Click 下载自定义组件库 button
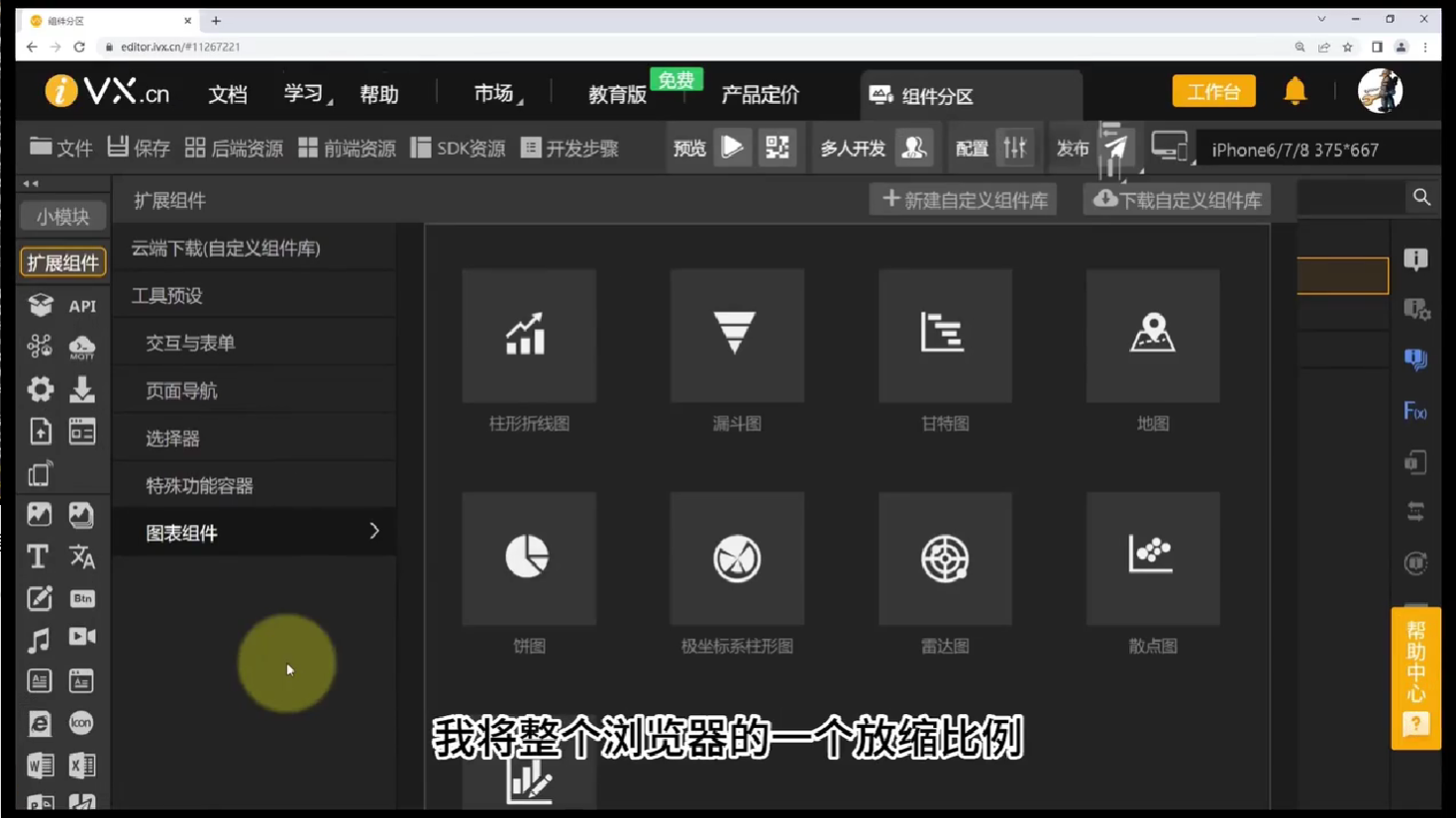 (1177, 199)
